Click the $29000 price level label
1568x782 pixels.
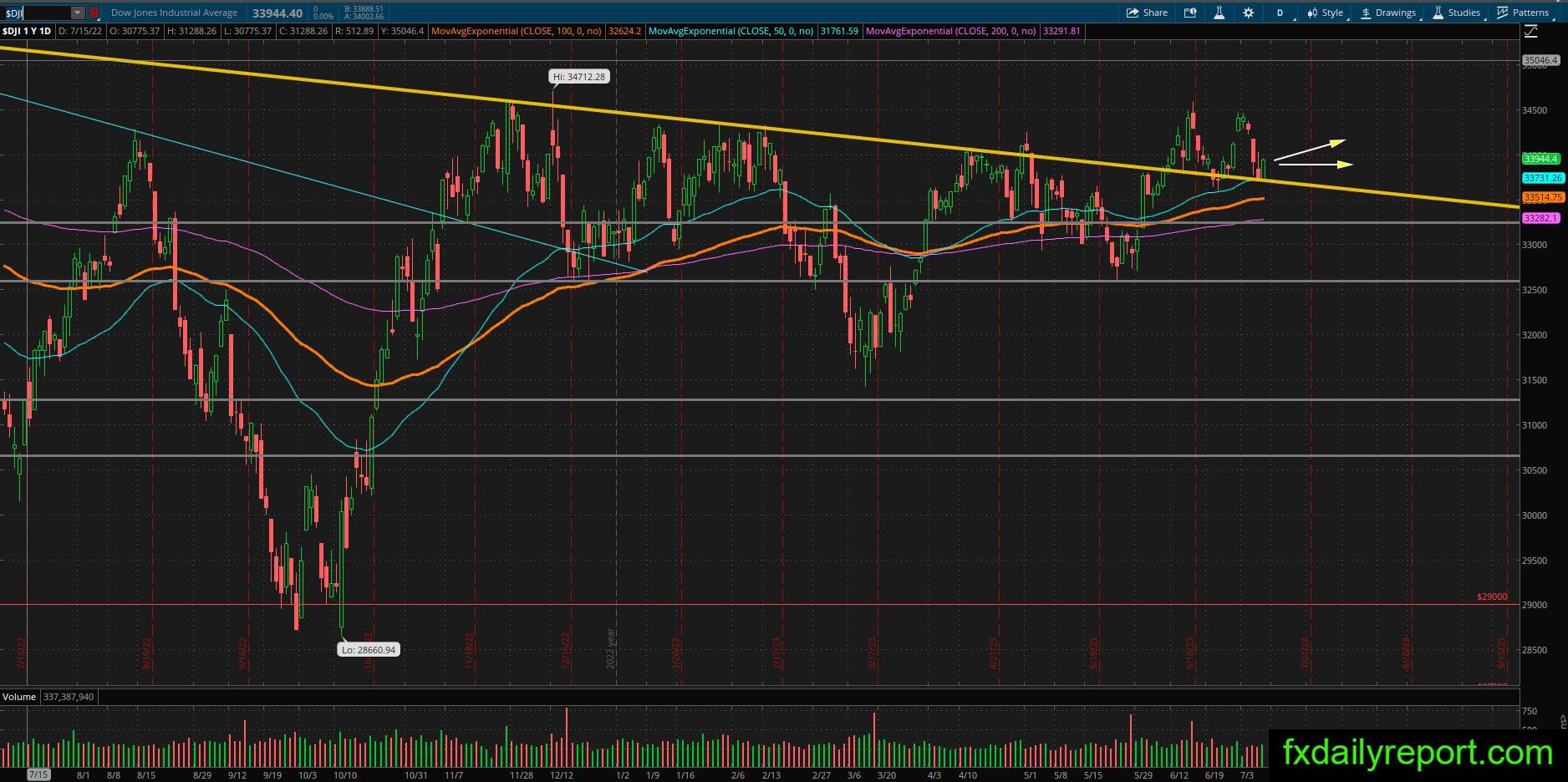(1492, 597)
